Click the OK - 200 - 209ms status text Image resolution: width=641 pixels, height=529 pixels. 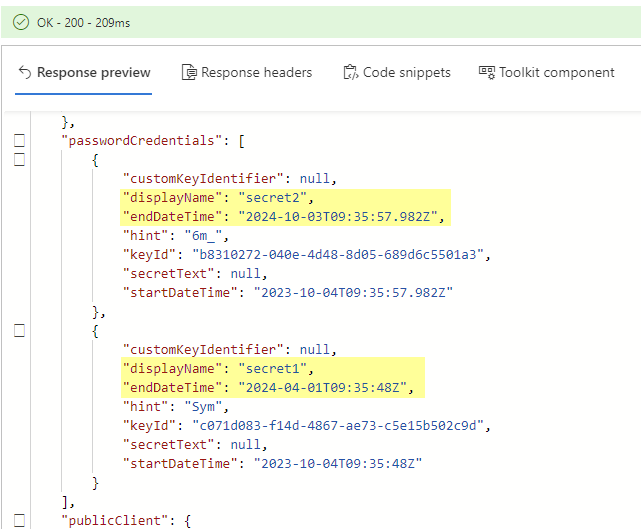pyautogui.click(x=83, y=22)
